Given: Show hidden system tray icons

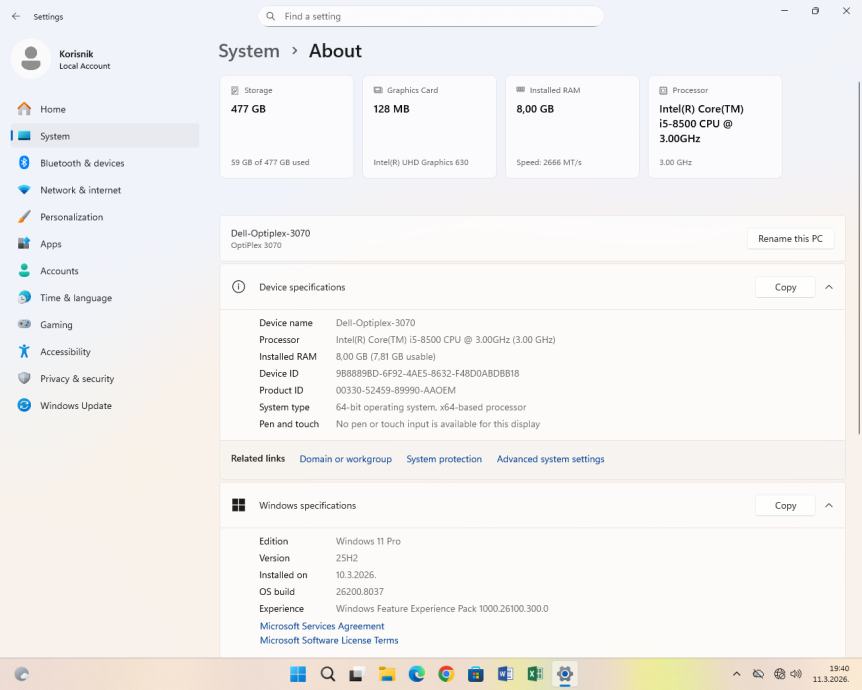Looking at the screenshot, I should [737, 674].
